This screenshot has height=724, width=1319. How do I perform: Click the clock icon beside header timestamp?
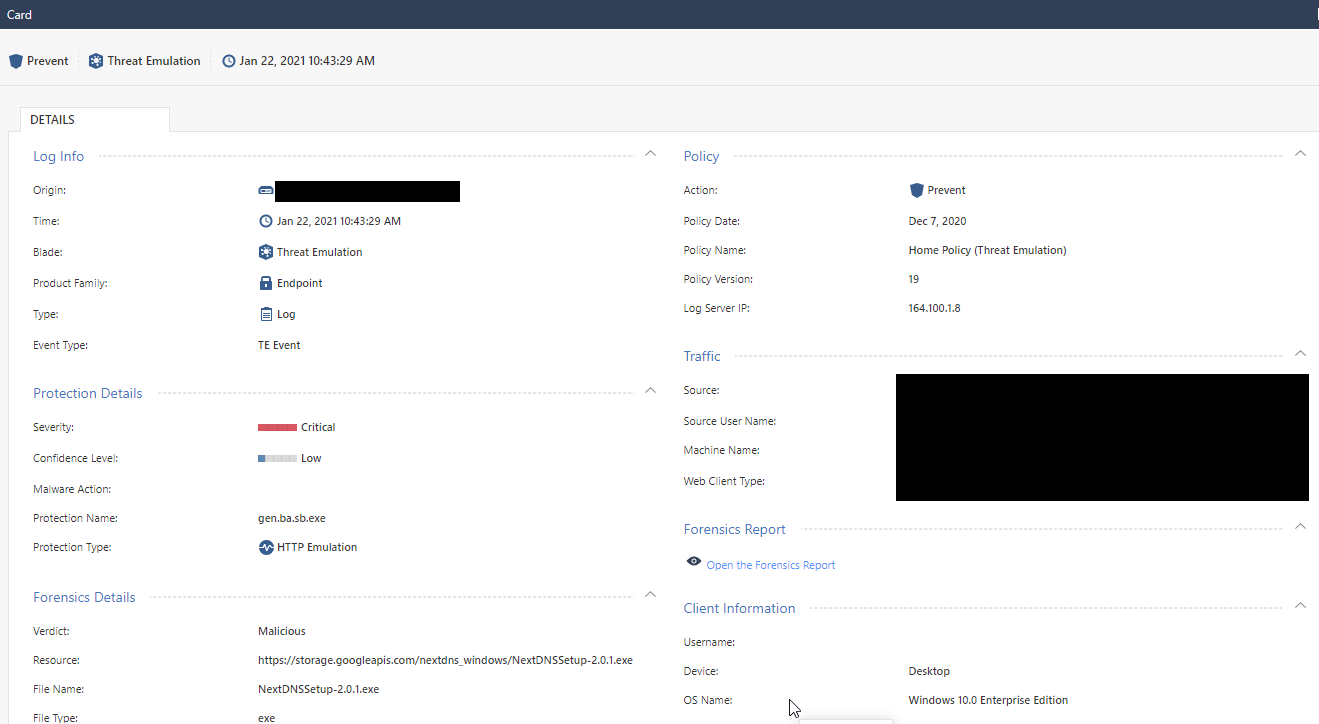pos(229,61)
